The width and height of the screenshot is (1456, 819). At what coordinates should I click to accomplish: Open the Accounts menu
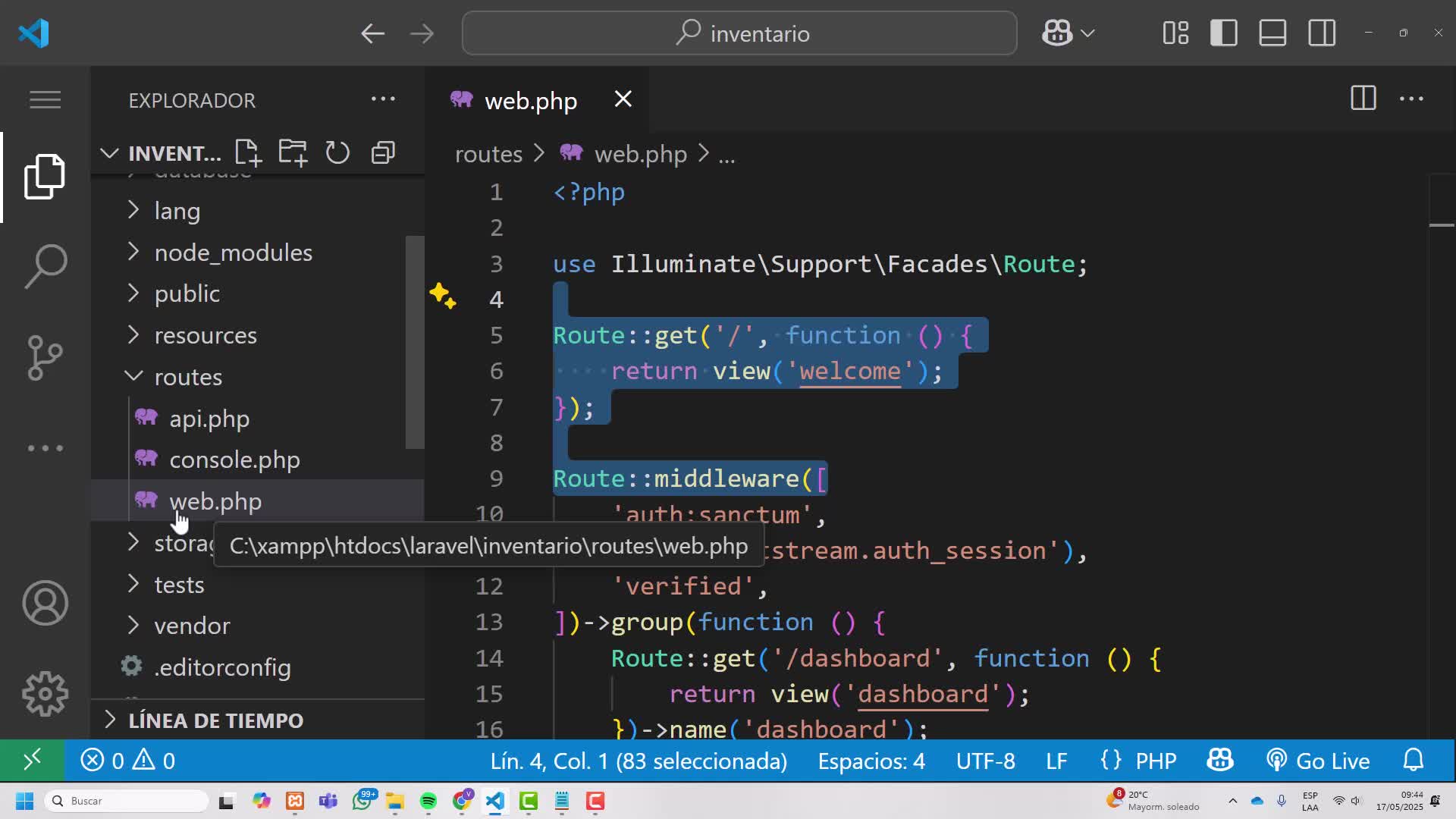[x=45, y=603]
